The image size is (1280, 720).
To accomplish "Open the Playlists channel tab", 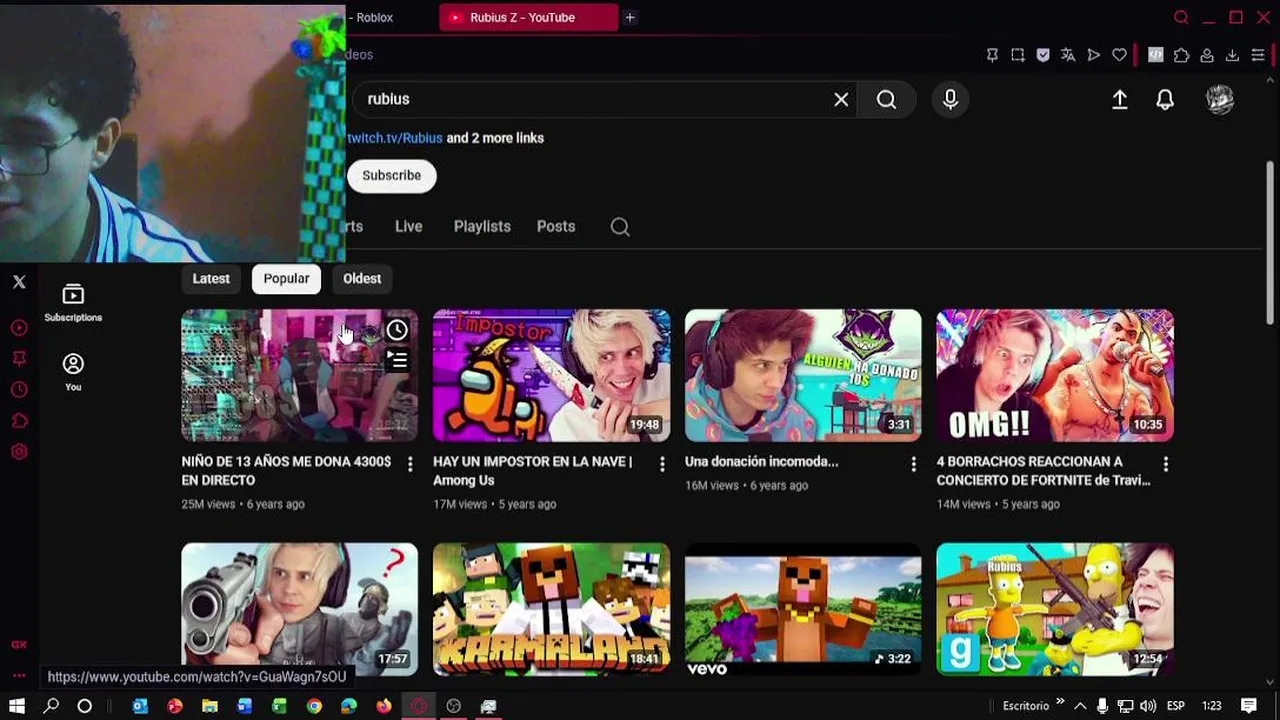I will pos(482,227).
